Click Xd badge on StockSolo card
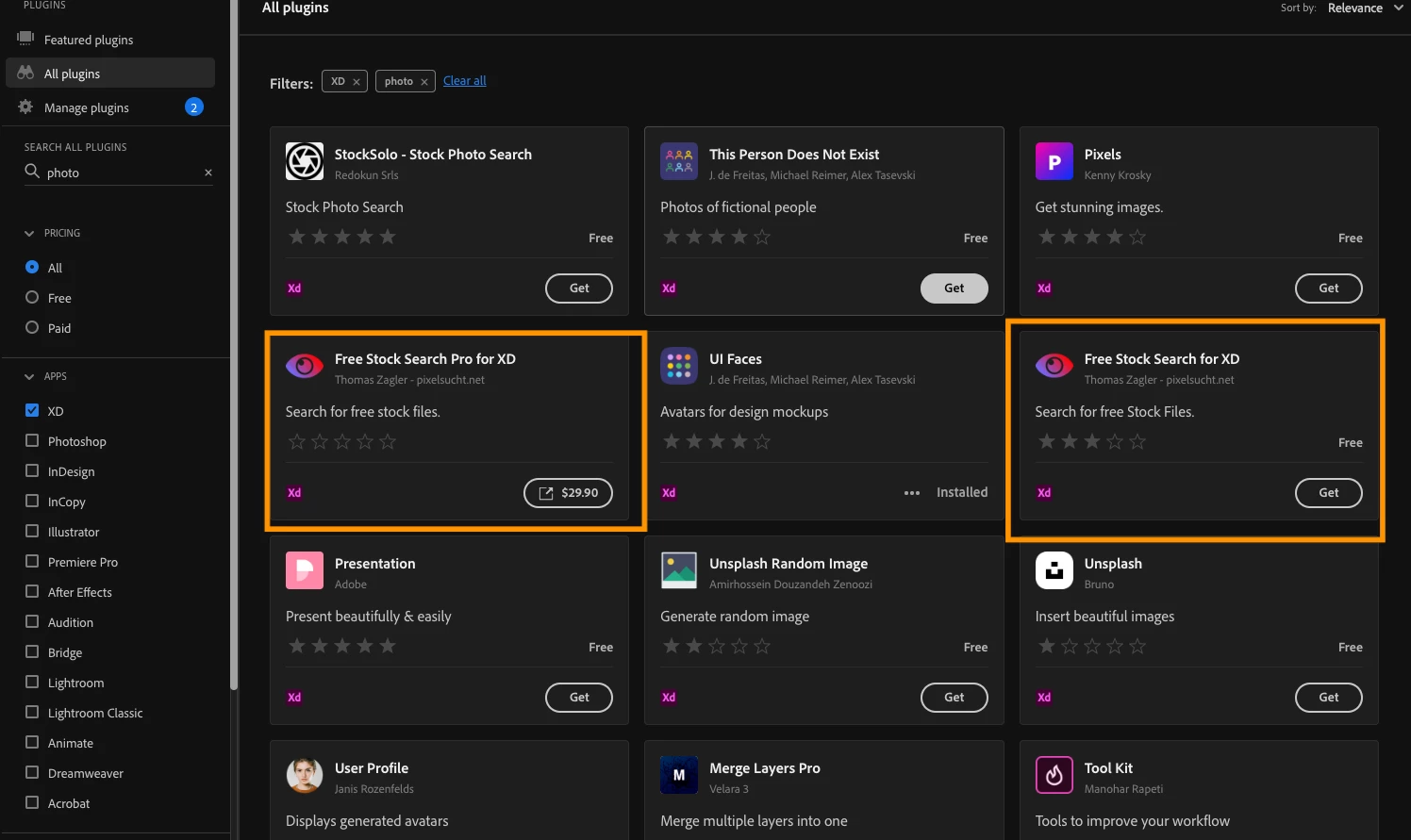The image size is (1411, 840). pyautogui.click(x=294, y=288)
